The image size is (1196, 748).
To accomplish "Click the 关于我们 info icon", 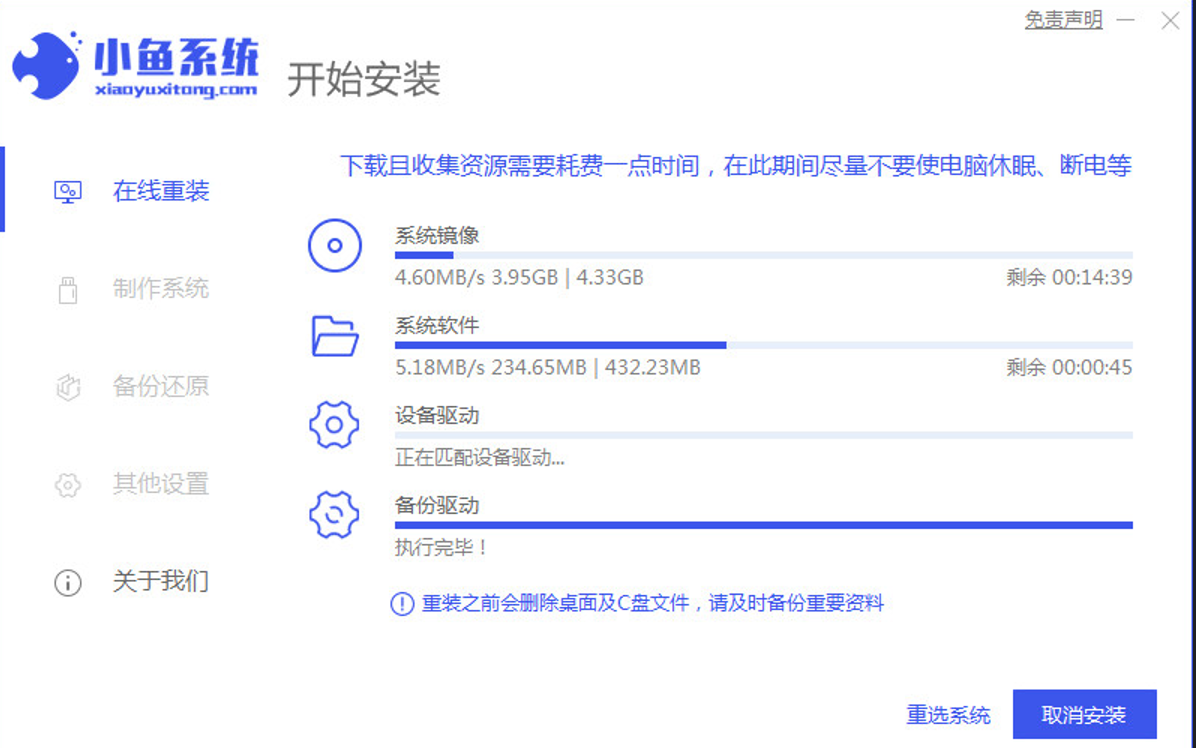I will 67,582.
